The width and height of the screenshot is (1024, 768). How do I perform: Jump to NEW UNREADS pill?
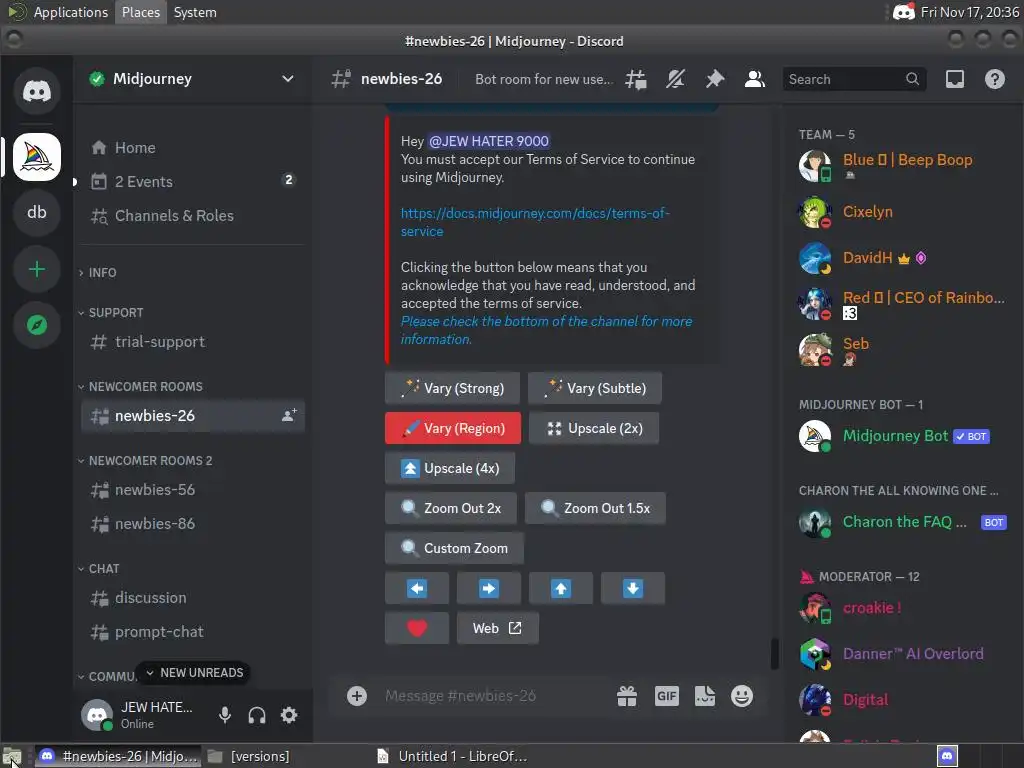193,673
